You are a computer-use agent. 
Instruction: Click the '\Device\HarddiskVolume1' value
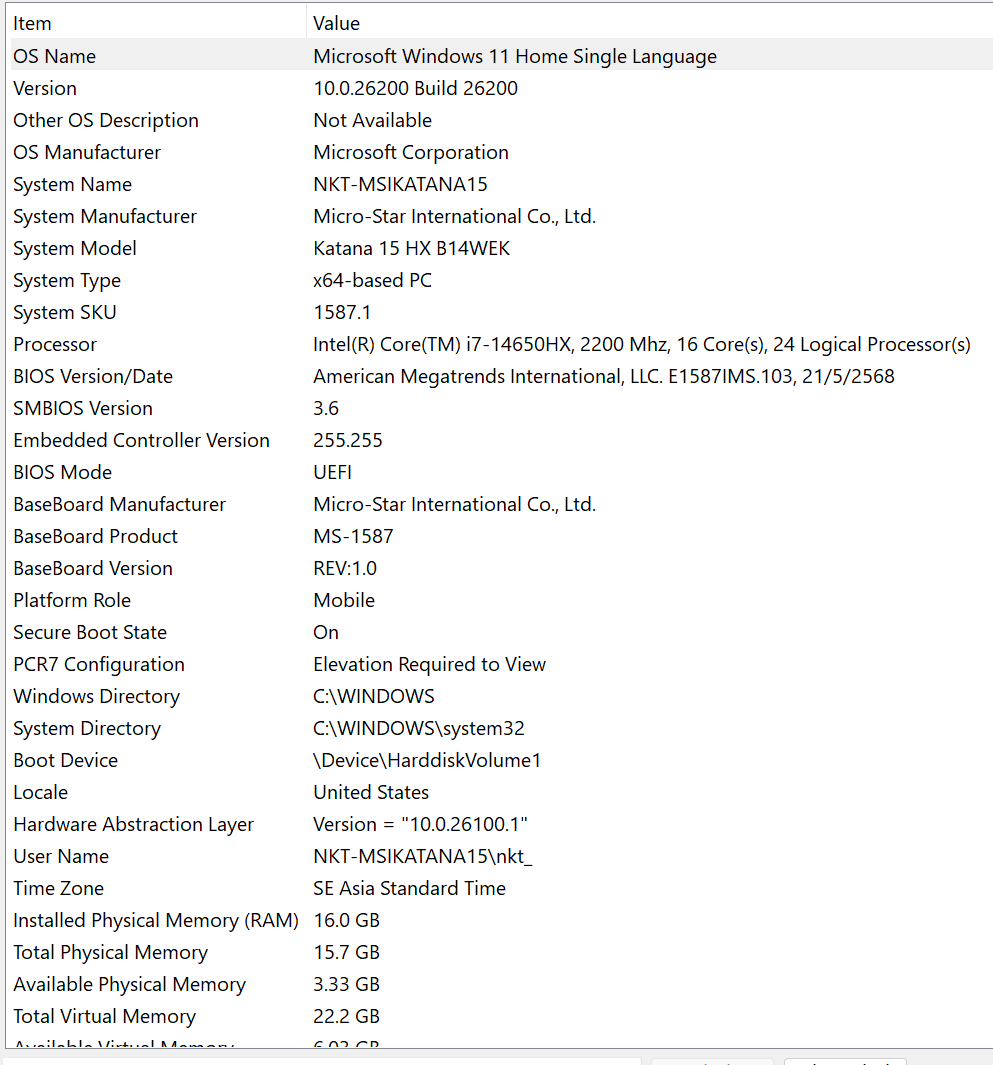coord(427,760)
